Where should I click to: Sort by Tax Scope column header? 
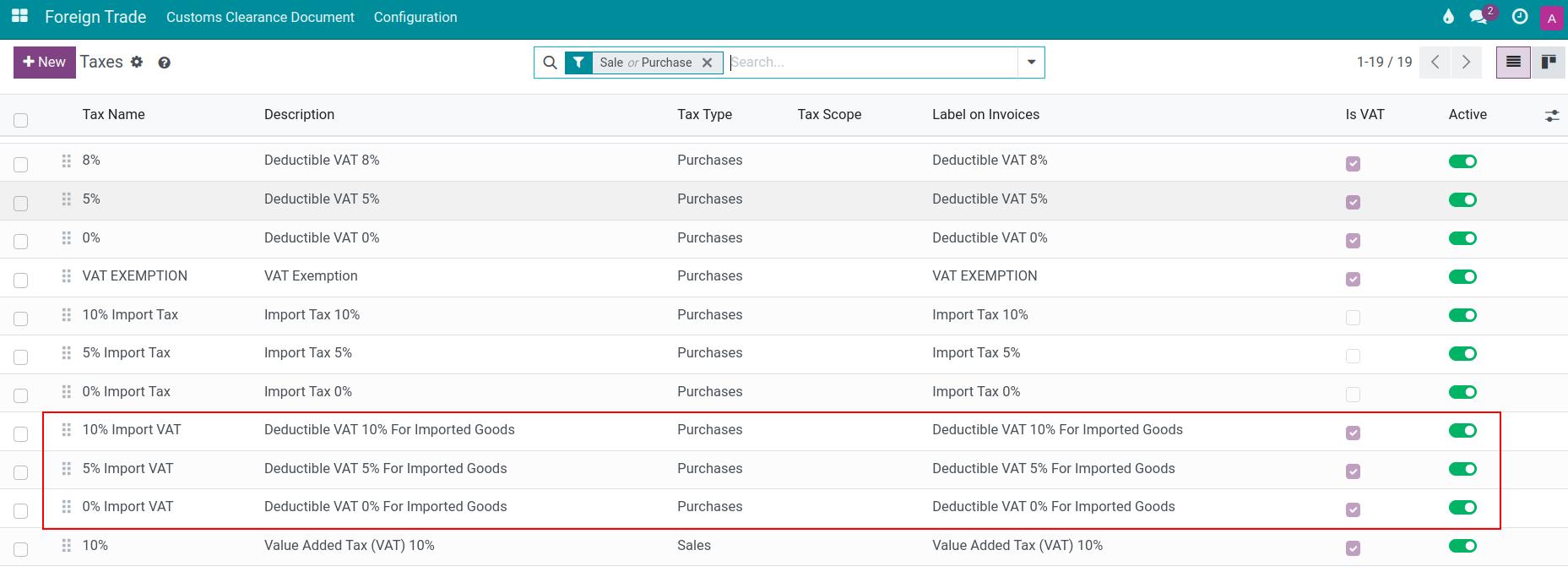point(829,115)
